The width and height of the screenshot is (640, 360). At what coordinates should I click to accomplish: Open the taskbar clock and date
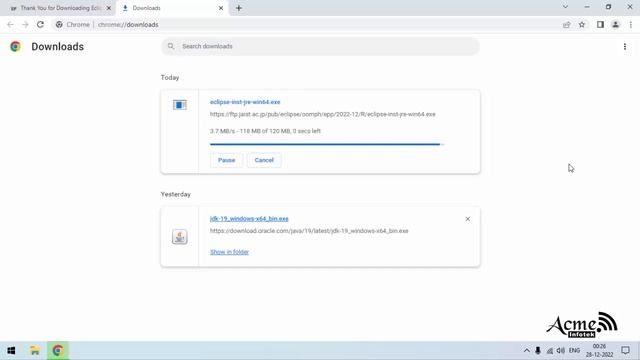point(600,351)
